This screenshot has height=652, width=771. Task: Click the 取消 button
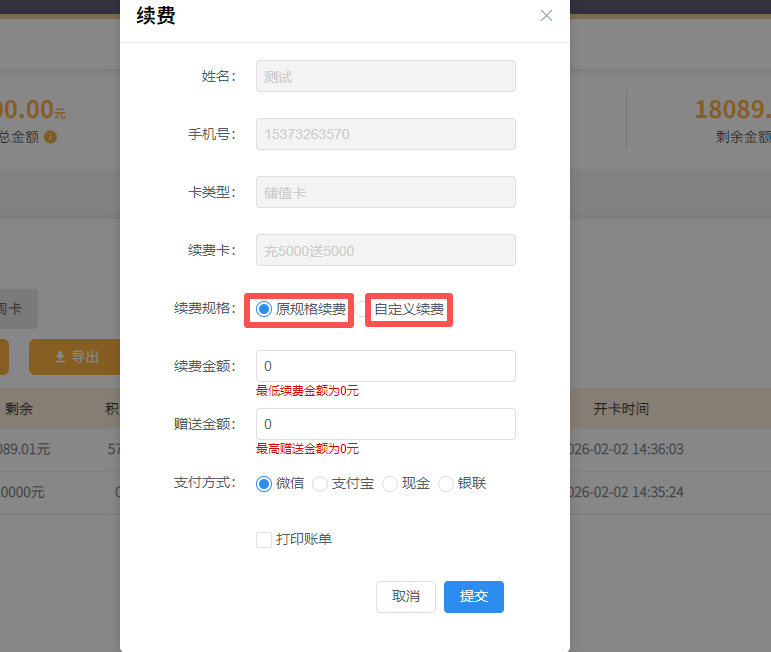[406, 597]
